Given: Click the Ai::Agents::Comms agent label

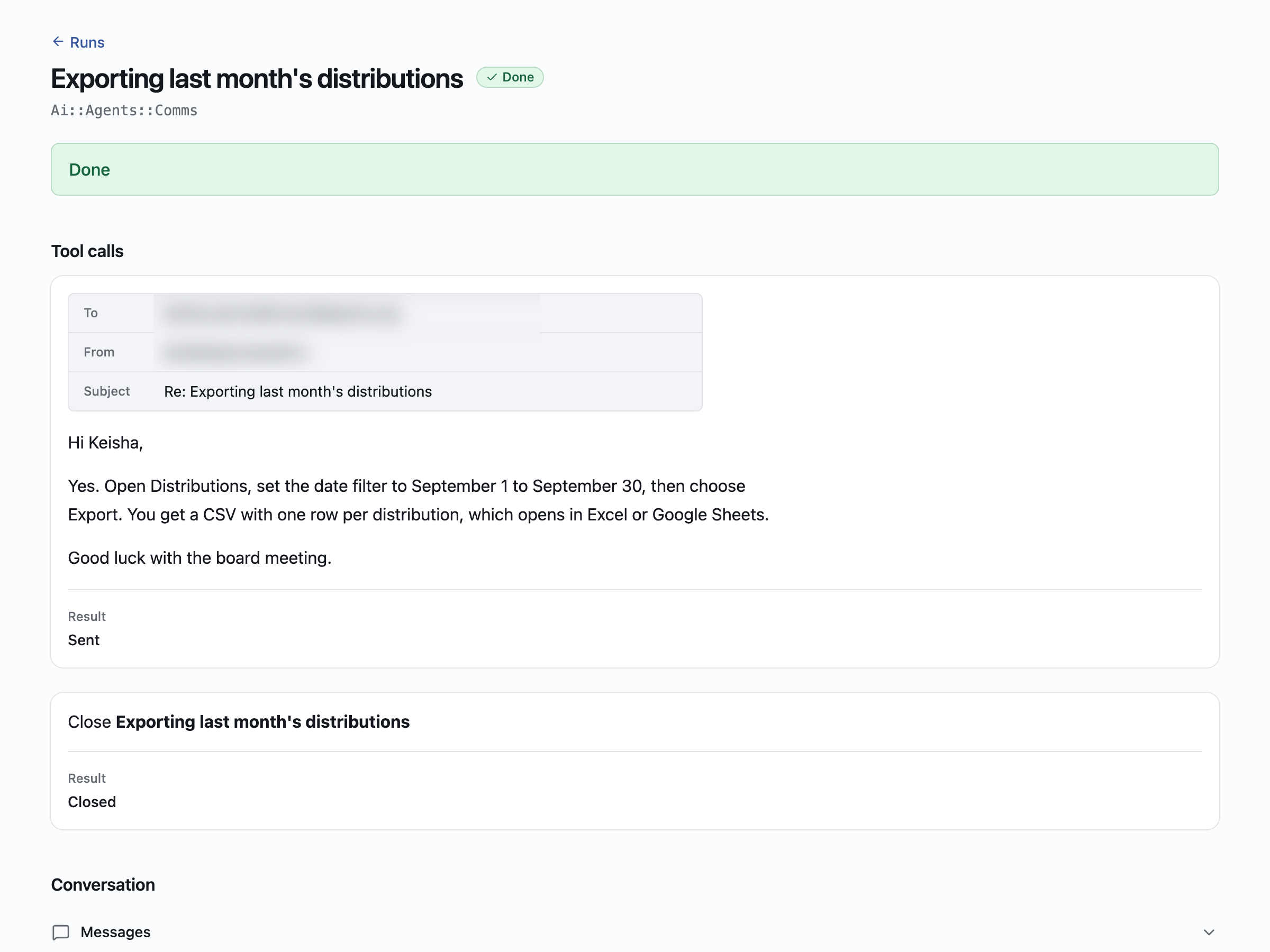Looking at the screenshot, I should tap(124, 110).
